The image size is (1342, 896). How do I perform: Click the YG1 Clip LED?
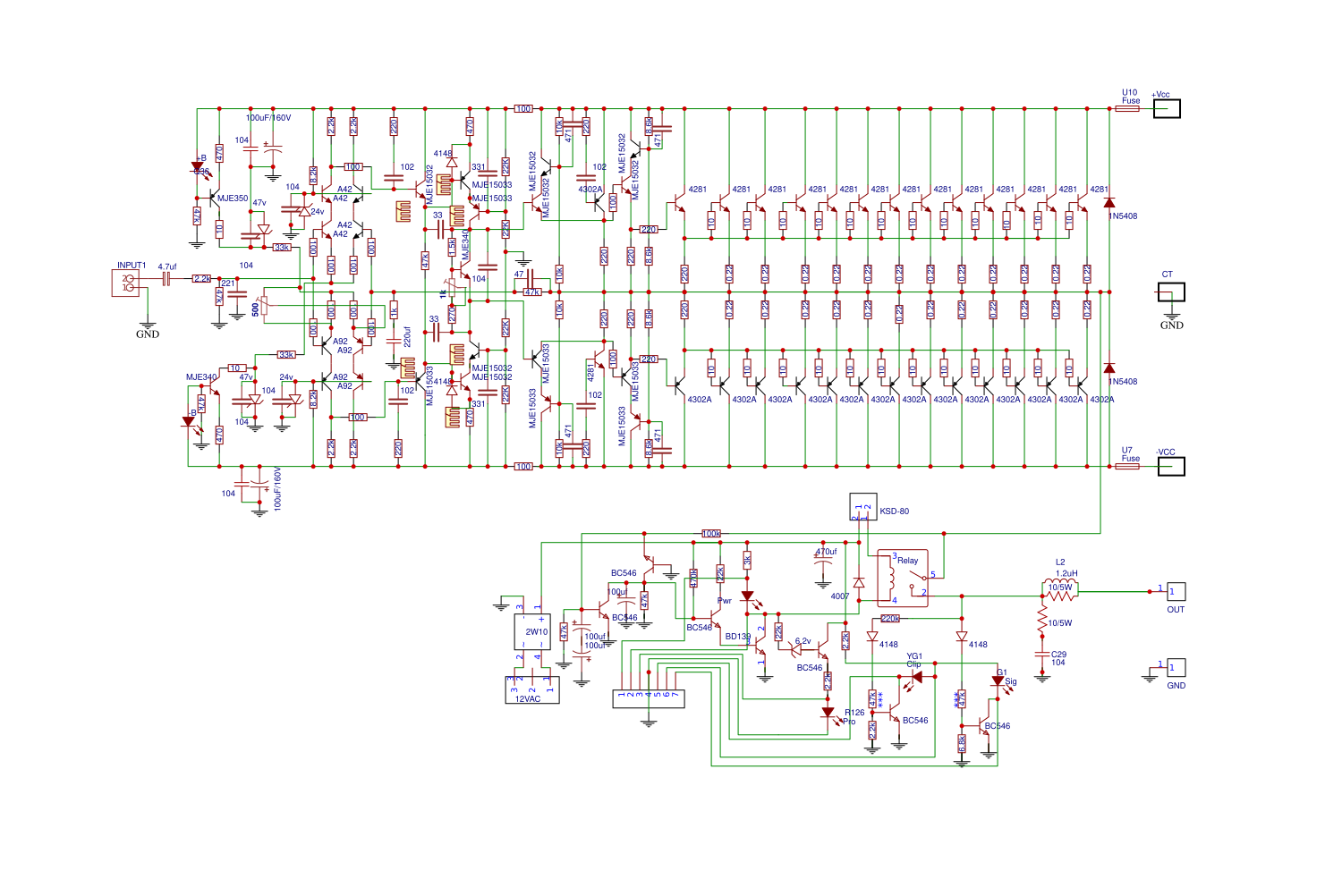[x=916, y=678]
